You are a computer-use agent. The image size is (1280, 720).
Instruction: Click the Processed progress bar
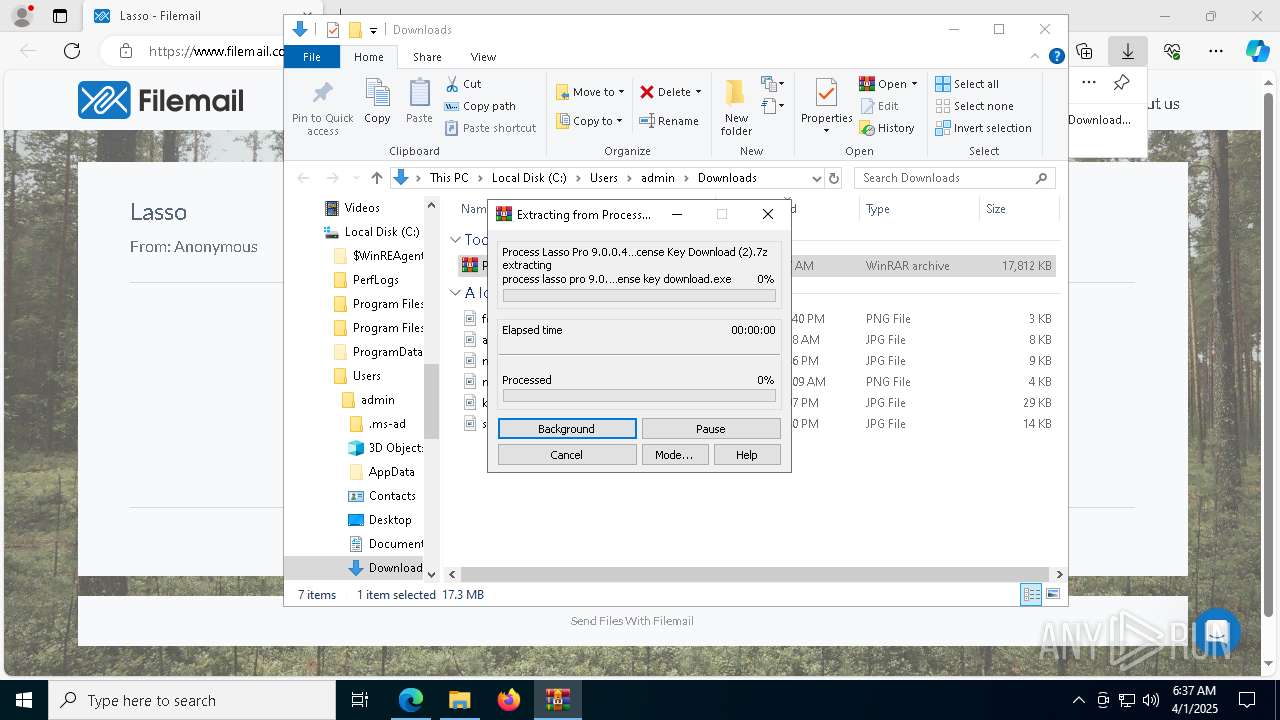pyautogui.click(x=639, y=396)
